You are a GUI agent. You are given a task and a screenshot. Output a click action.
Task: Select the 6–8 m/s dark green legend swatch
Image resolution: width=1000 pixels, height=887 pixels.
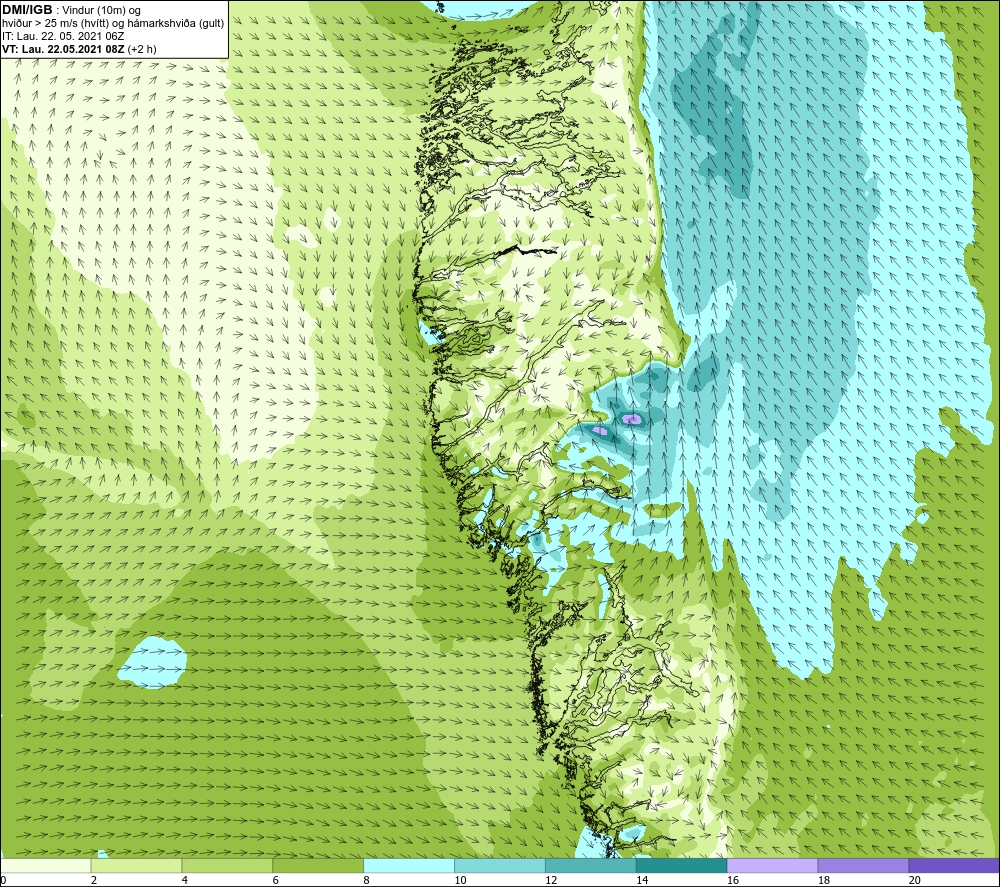coord(318,865)
